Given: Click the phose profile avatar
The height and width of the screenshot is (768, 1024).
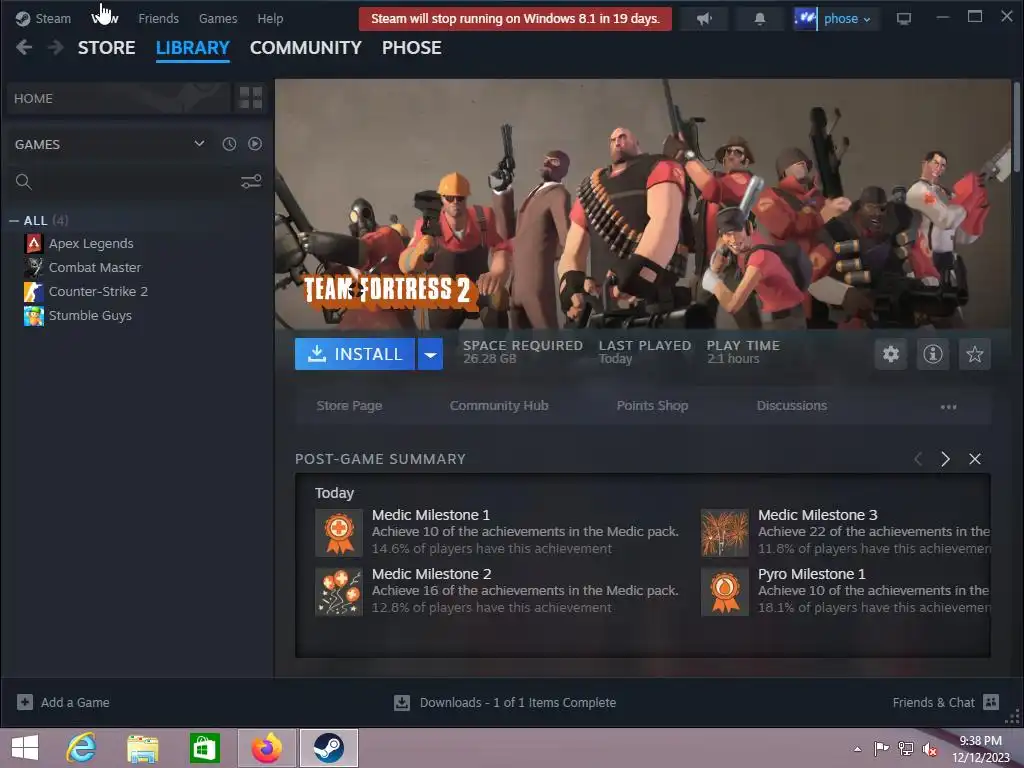Looking at the screenshot, I should coord(805,18).
